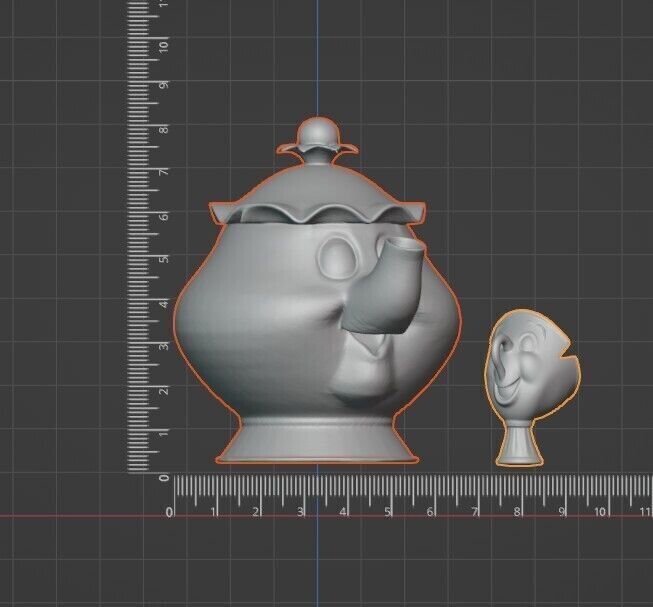This screenshot has width=653, height=607.
Task: Click the teapot's pedestal base
Action: (317, 439)
